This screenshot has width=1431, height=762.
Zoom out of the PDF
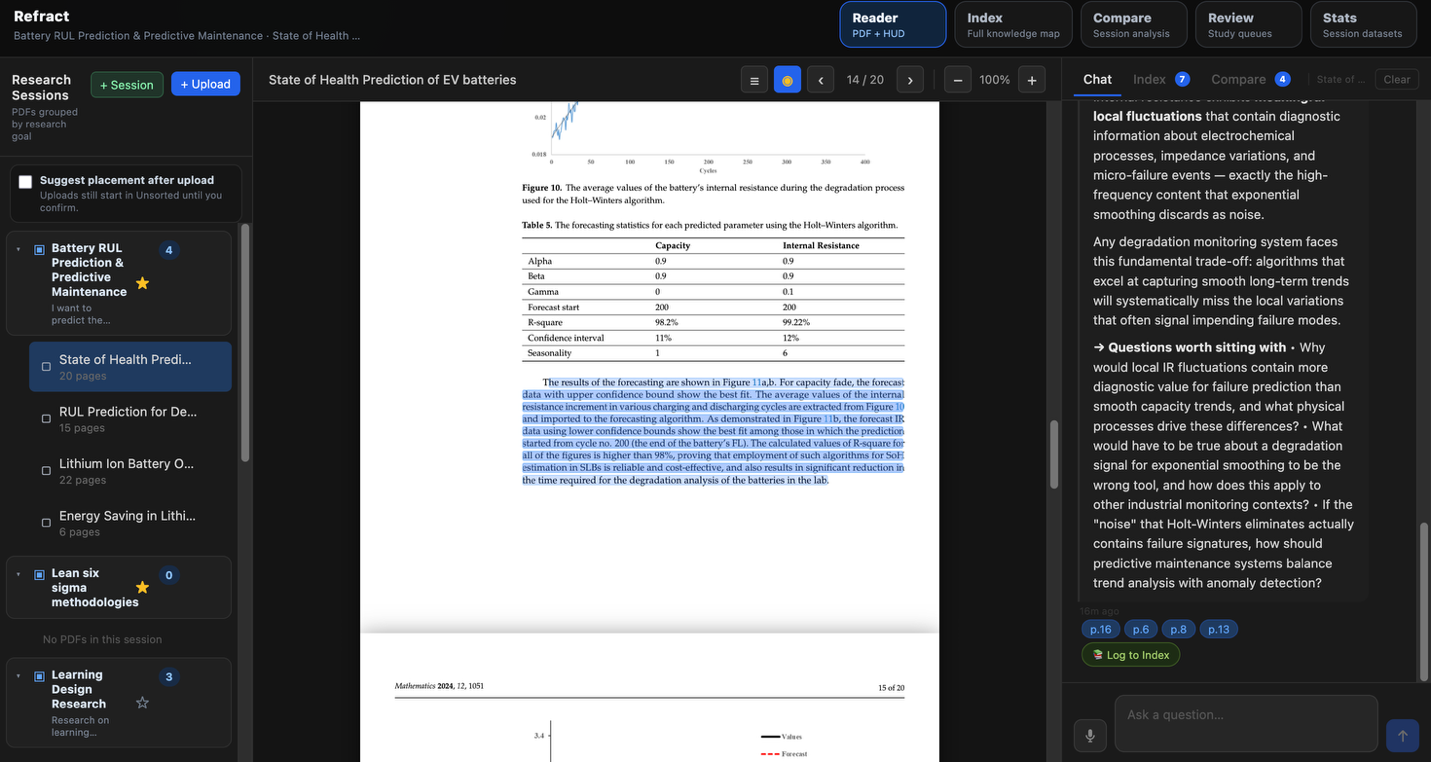click(x=957, y=80)
